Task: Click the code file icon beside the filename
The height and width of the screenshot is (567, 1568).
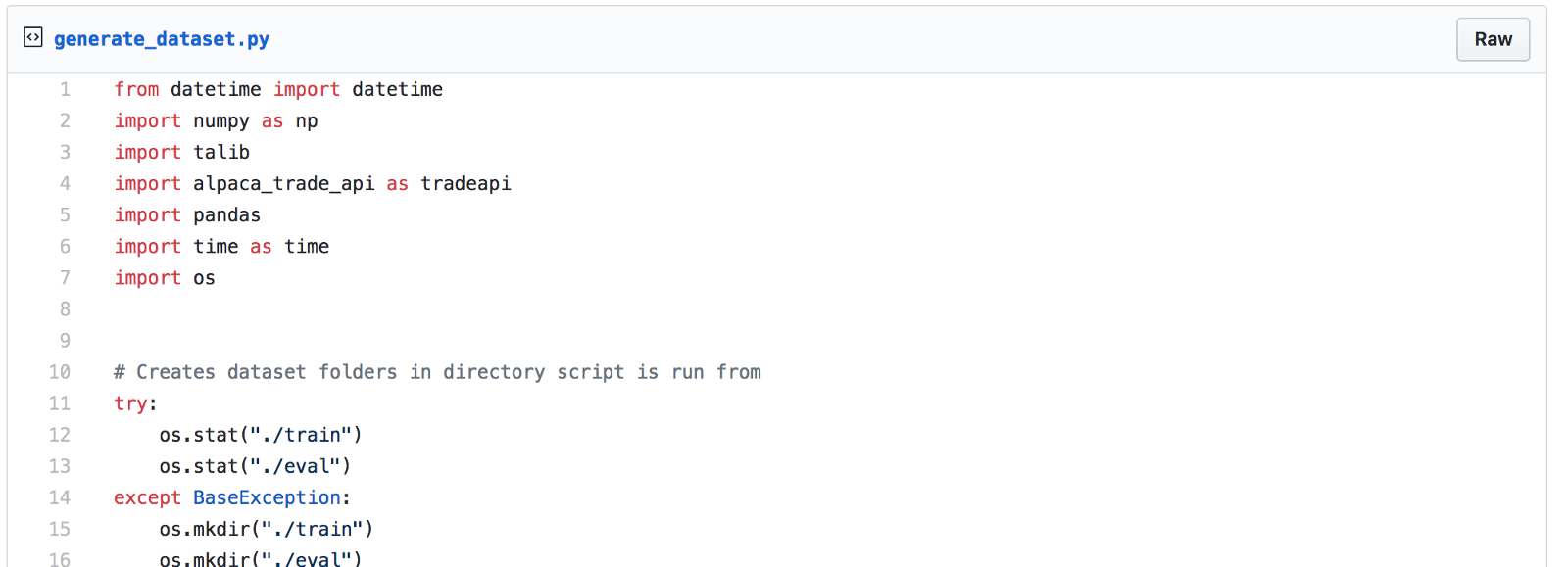Action: 33,38
